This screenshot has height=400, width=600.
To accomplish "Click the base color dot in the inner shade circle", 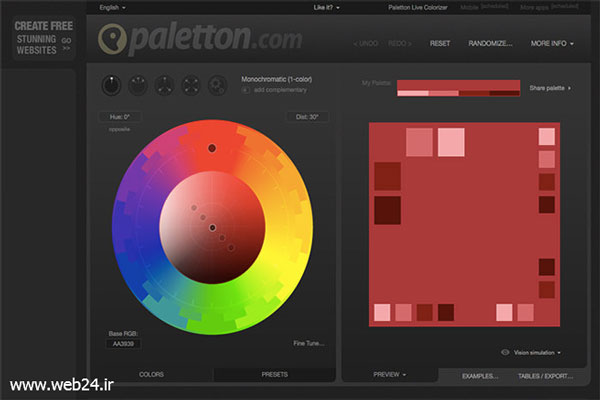I will pyautogui.click(x=212, y=228).
